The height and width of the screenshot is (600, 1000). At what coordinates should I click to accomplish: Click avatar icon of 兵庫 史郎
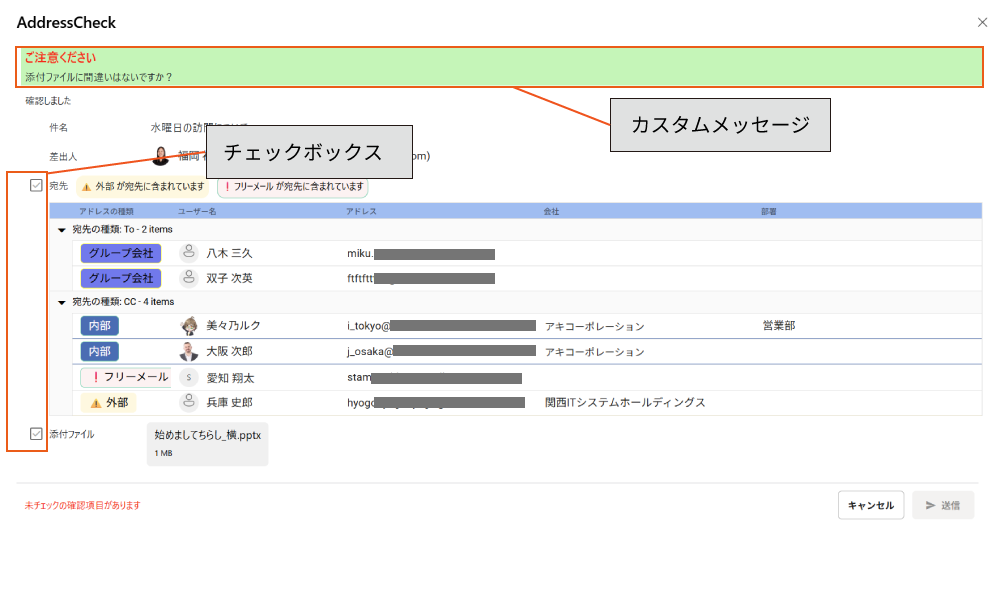(x=189, y=402)
